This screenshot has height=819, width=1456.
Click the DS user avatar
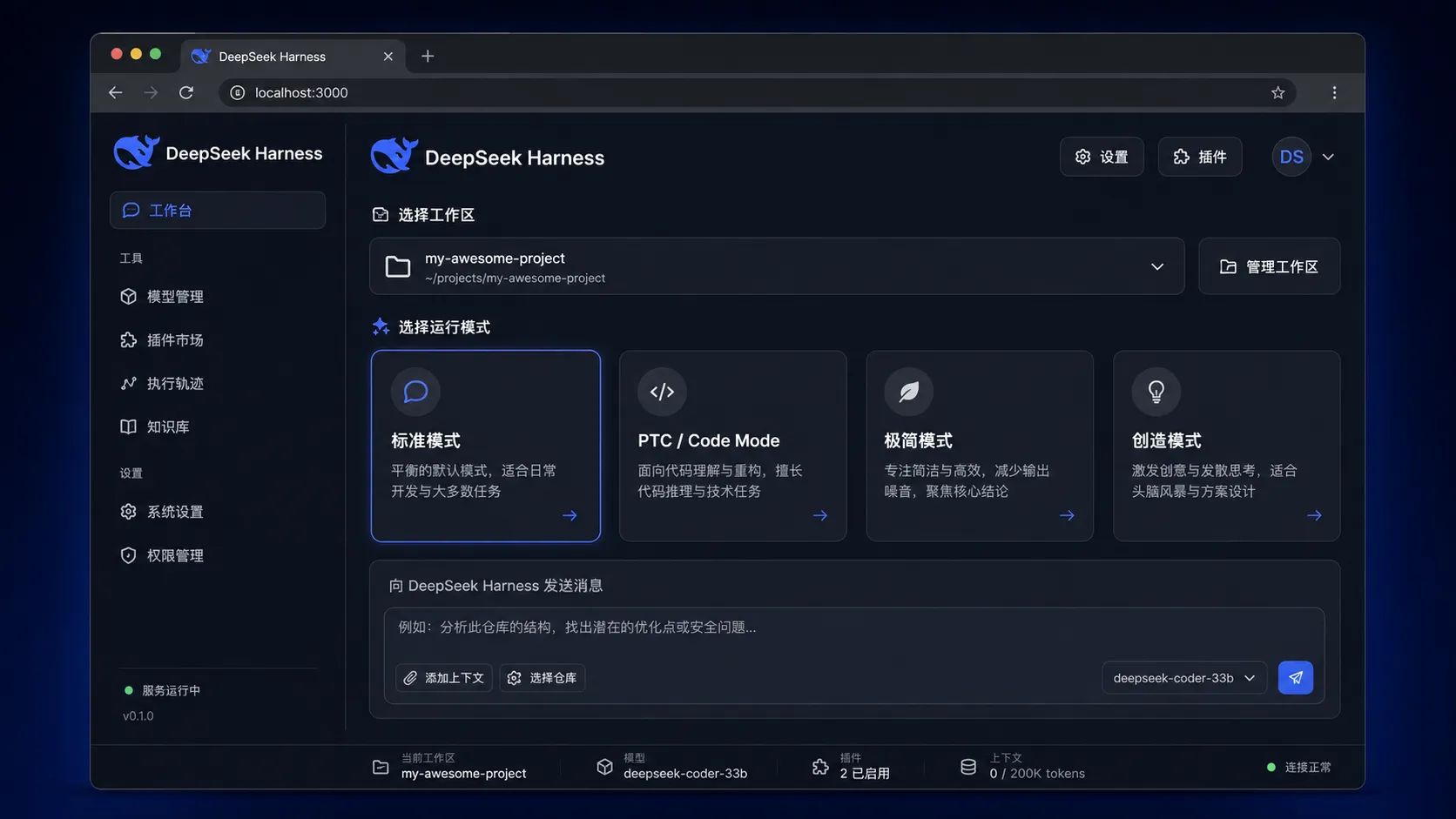point(1291,157)
